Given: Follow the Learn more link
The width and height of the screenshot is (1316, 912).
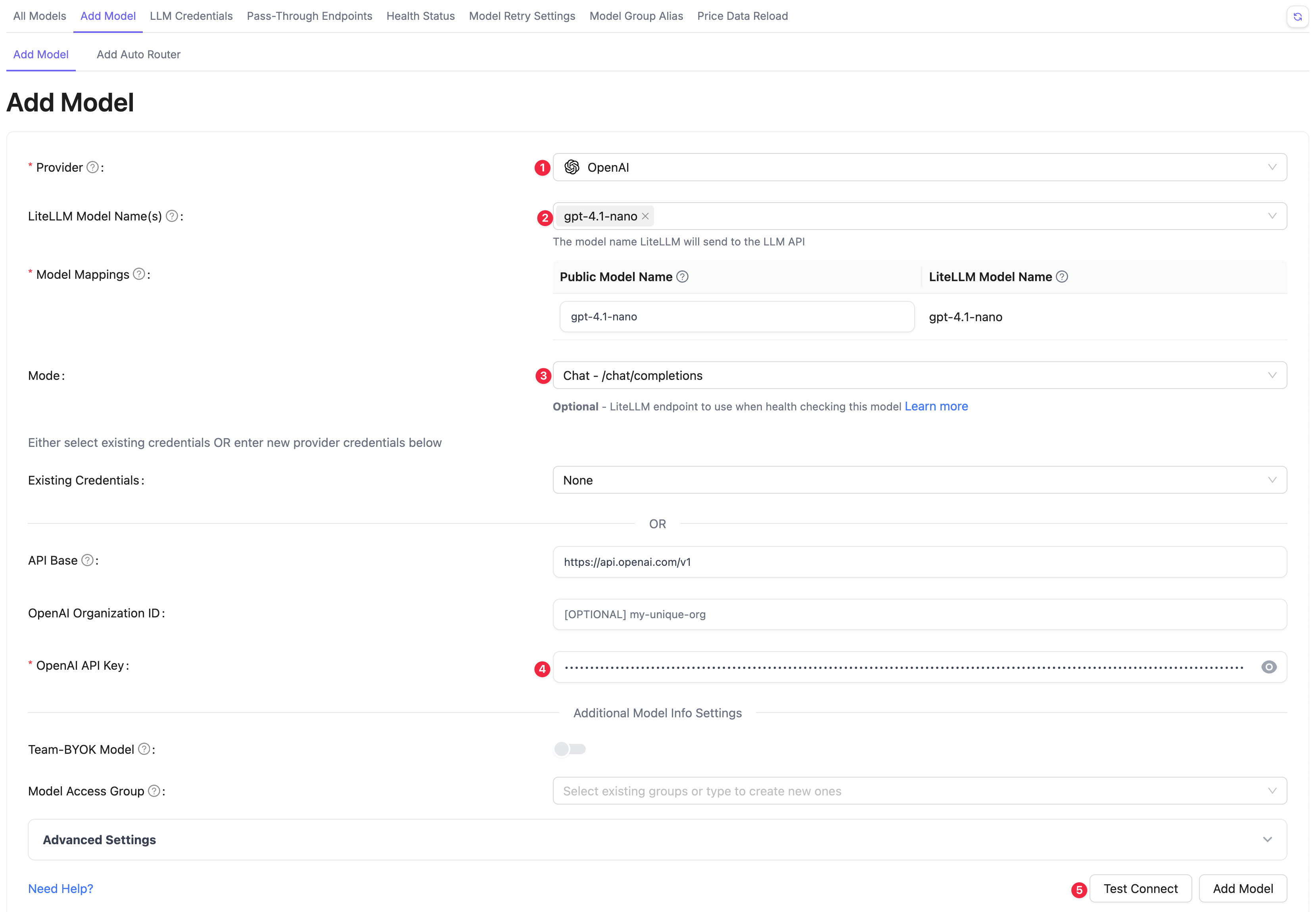Looking at the screenshot, I should [936, 406].
